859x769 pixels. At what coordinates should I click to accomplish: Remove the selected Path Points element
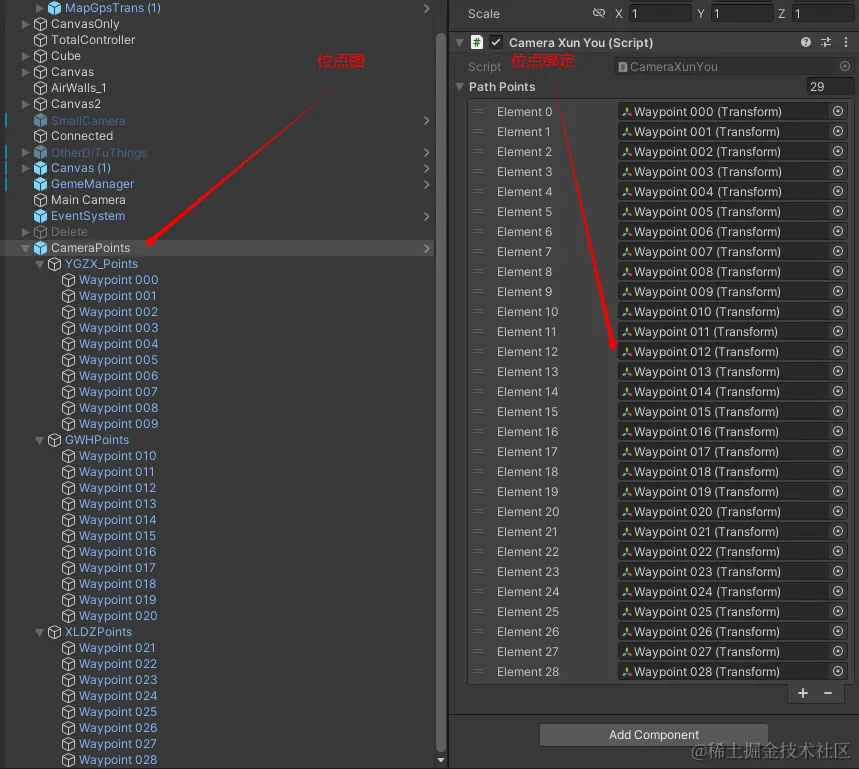(x=828, y=693)
